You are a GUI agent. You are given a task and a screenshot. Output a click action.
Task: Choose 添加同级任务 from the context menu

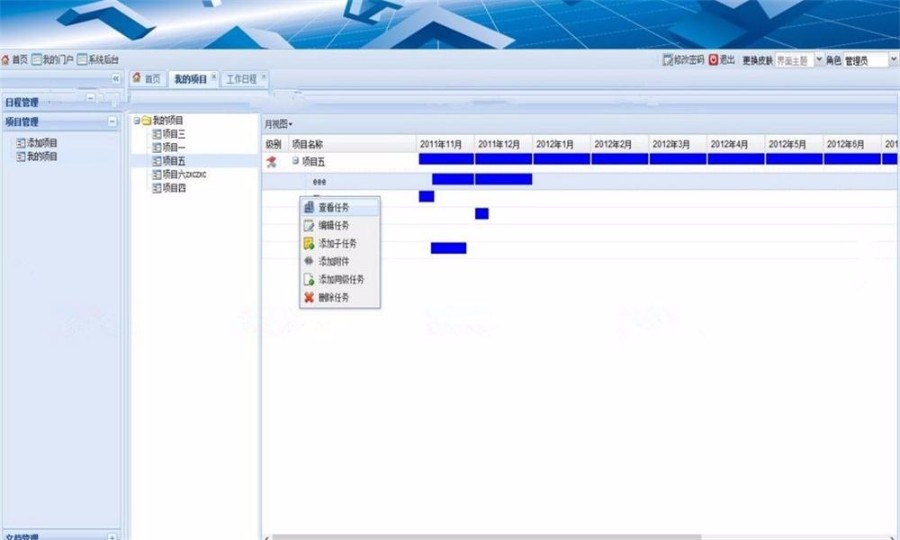(x=340, y=279)
